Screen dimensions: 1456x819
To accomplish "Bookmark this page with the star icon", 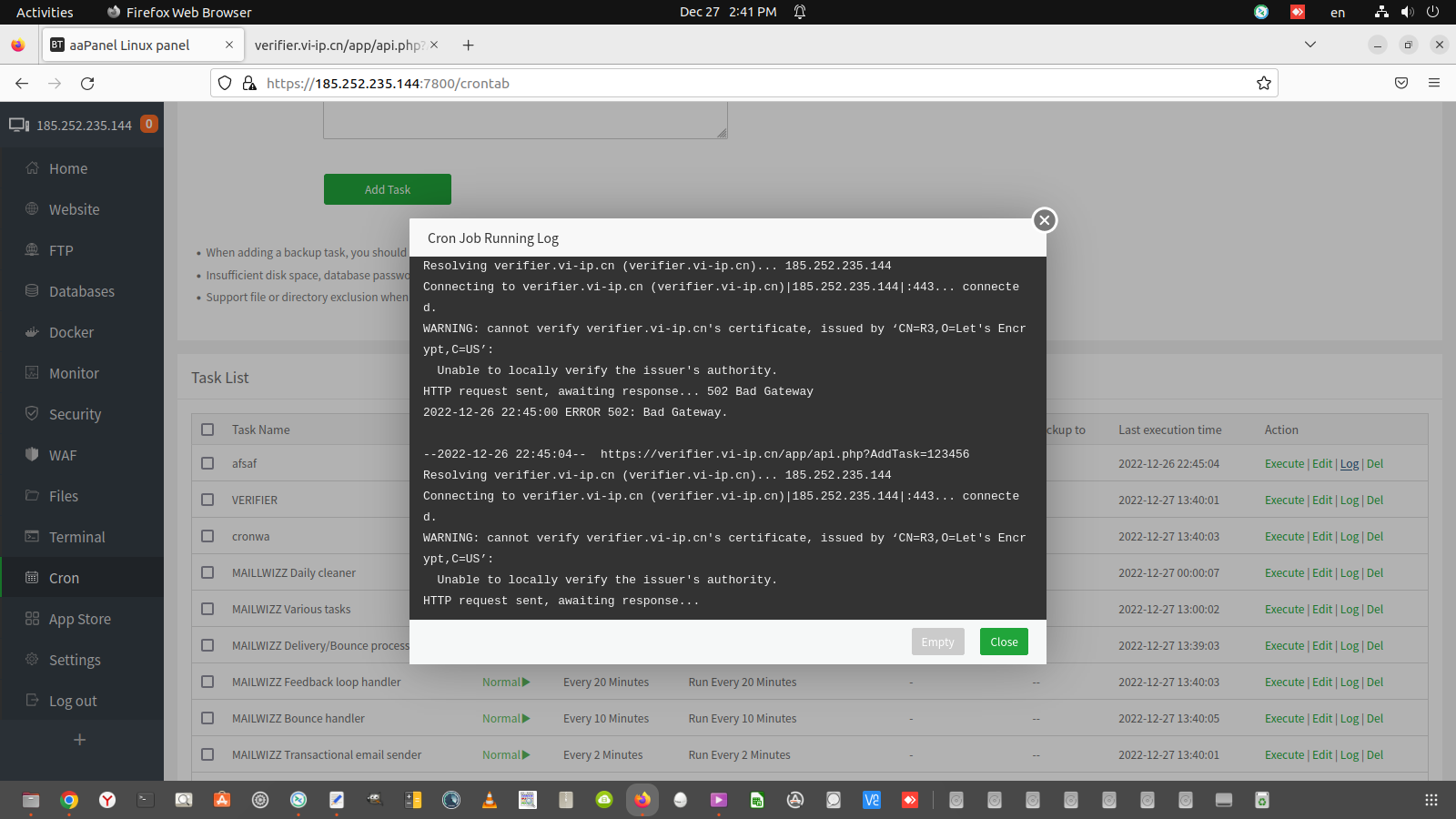I will coord(1264,83).
